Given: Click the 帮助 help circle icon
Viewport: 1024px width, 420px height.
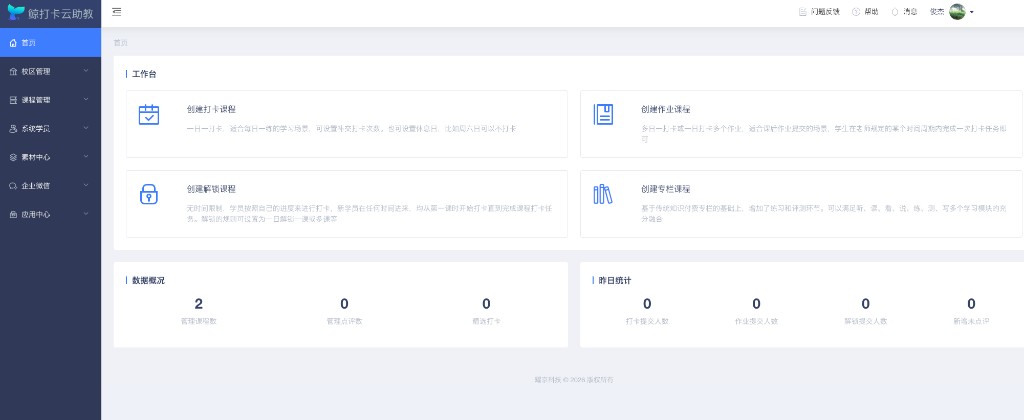Looking at the screenshot, I should coord(856,12).
